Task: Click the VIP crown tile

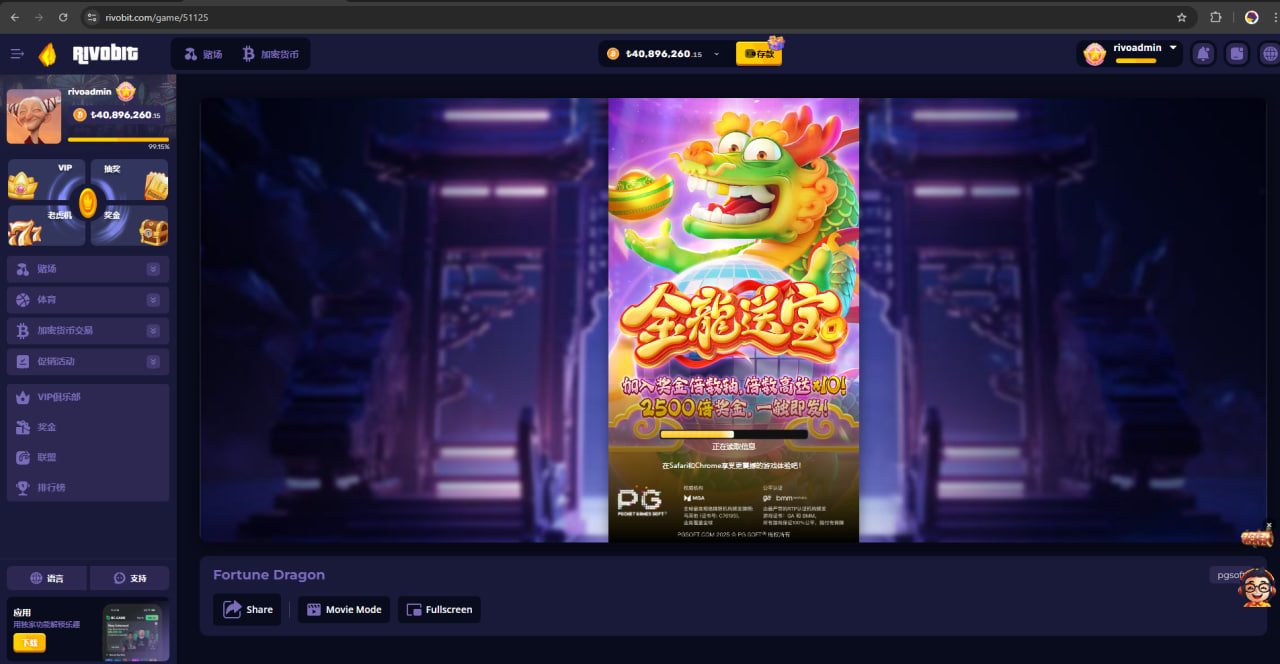Action: tap(47, 180)
